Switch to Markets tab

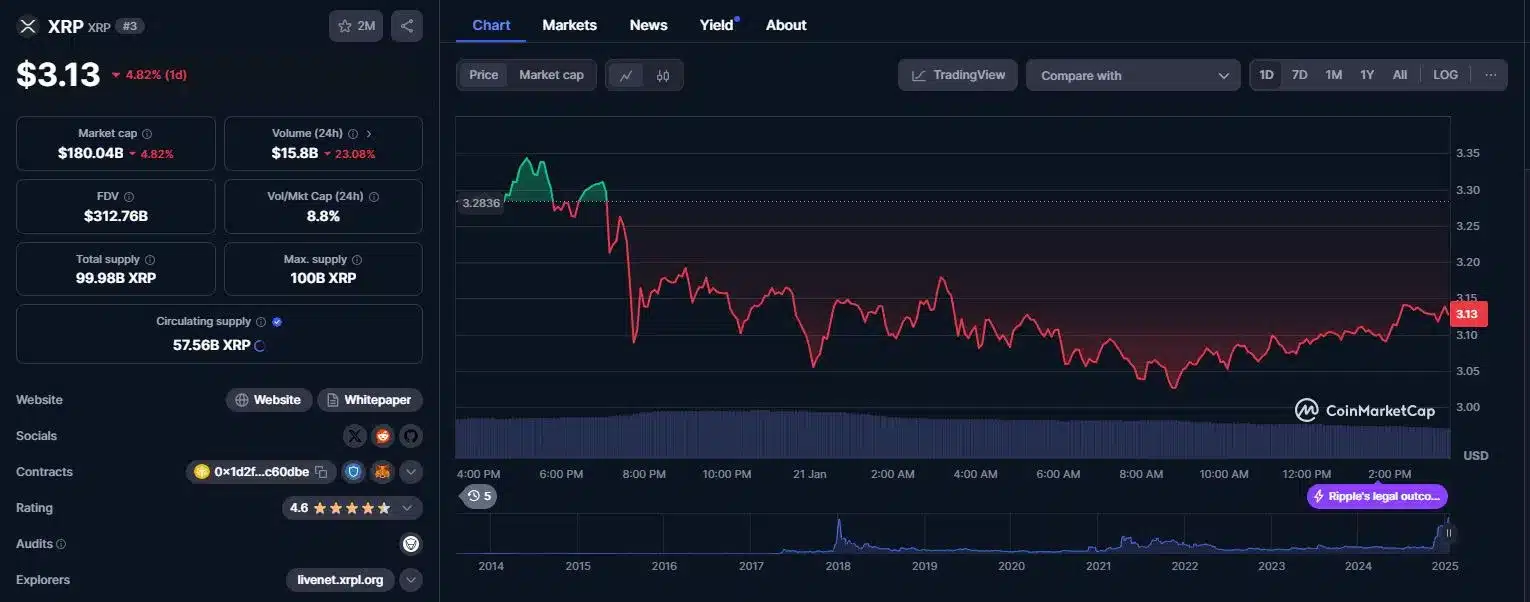[x=569, y=25]
